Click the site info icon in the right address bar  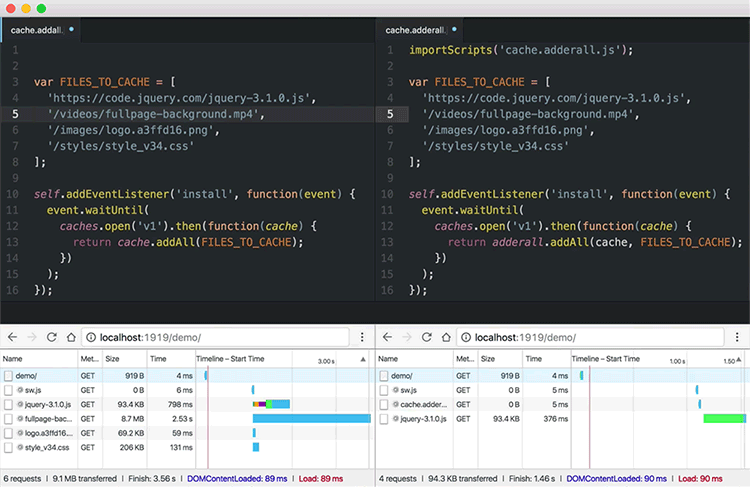(x=467, y=338)
